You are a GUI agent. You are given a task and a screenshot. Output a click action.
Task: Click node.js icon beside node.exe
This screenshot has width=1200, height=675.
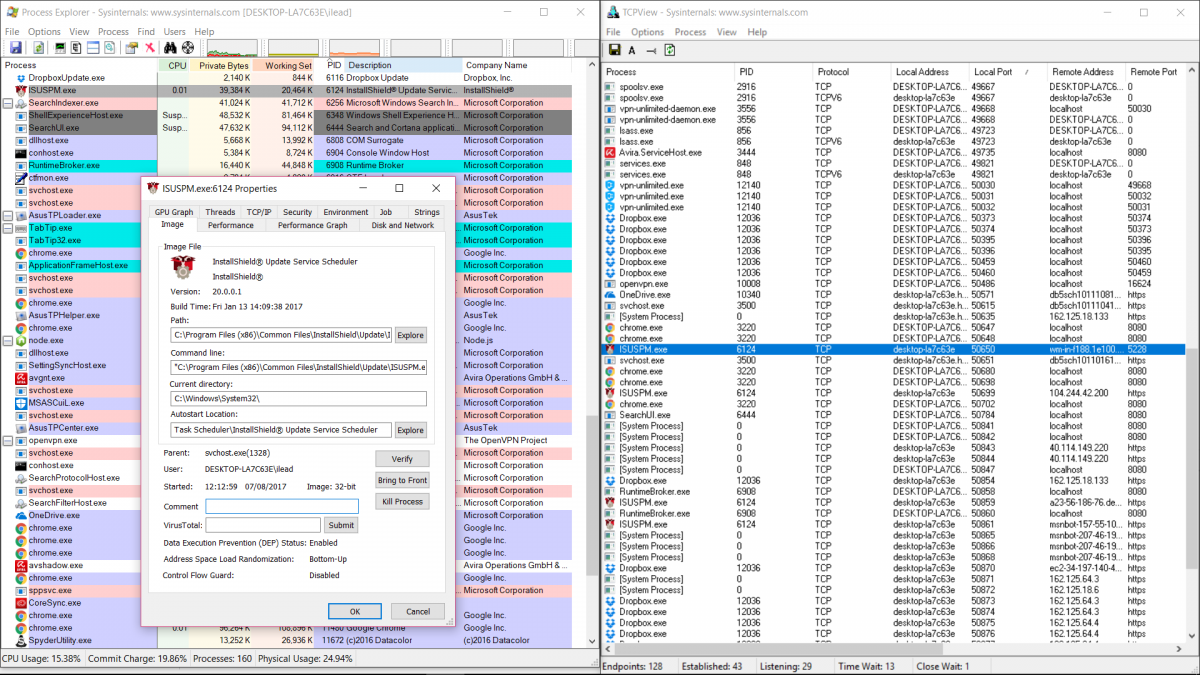point(21,340)
